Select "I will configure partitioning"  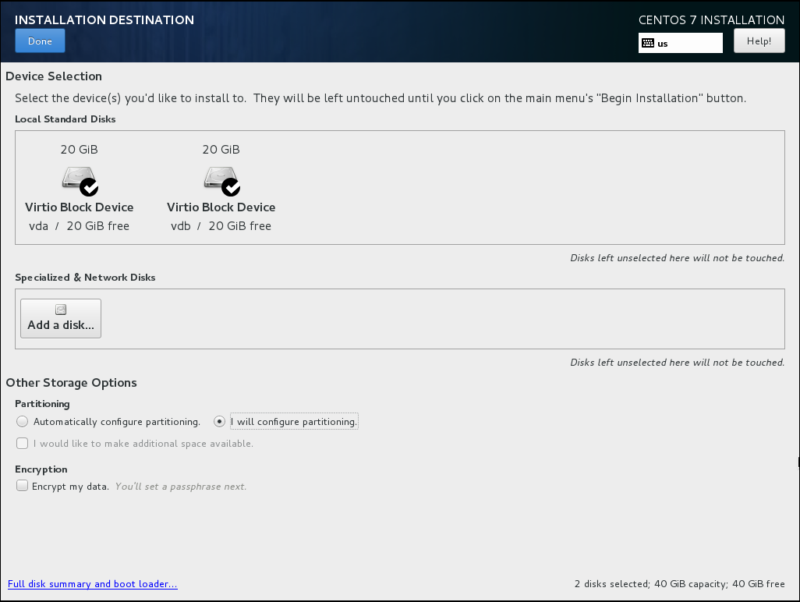[x=218, y=421]
